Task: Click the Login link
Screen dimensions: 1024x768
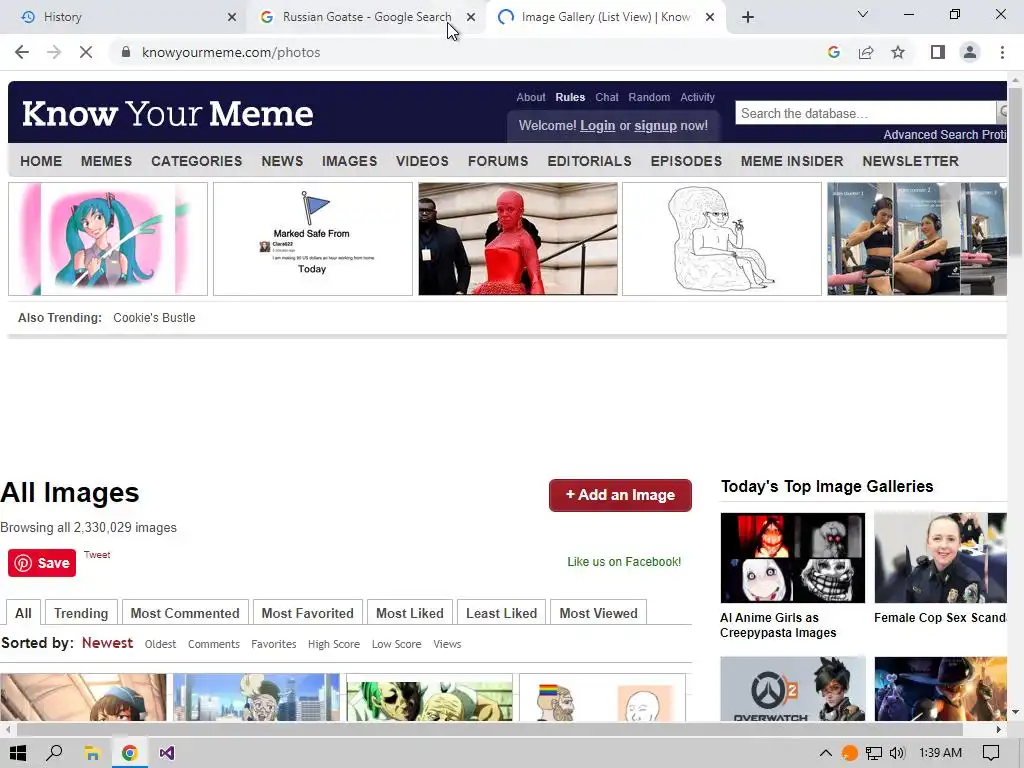Action: pyautogui.click(x=598, y=125)
